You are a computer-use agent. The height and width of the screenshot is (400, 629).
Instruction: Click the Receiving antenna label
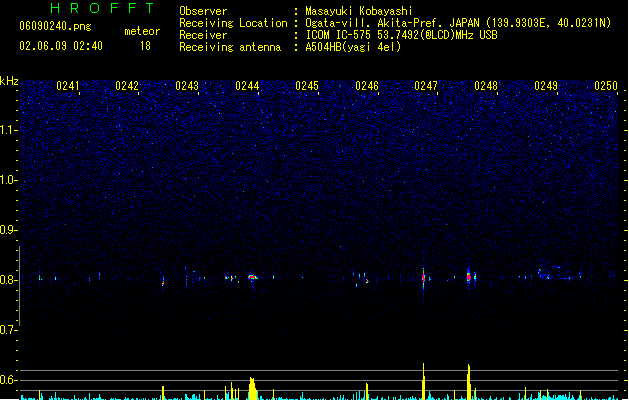(230, 47)
